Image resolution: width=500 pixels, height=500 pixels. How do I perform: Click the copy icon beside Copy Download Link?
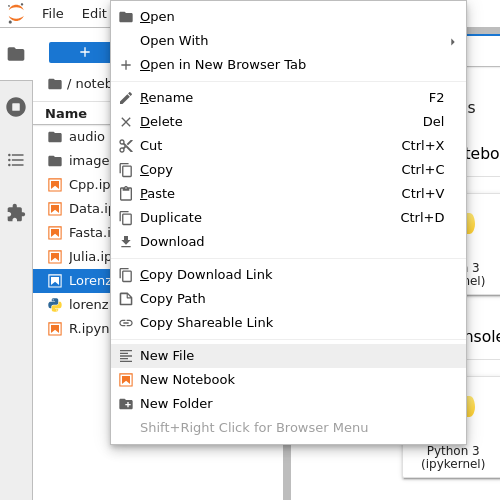[126, 275]
